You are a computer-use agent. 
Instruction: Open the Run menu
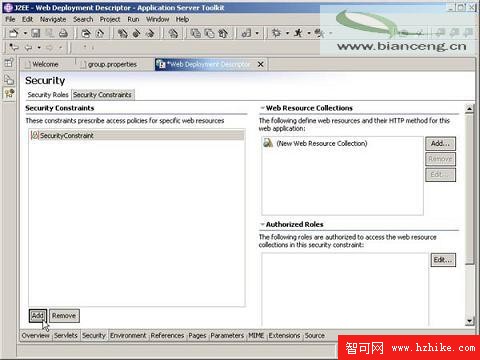pyautogui.click(x=133, y=19)
